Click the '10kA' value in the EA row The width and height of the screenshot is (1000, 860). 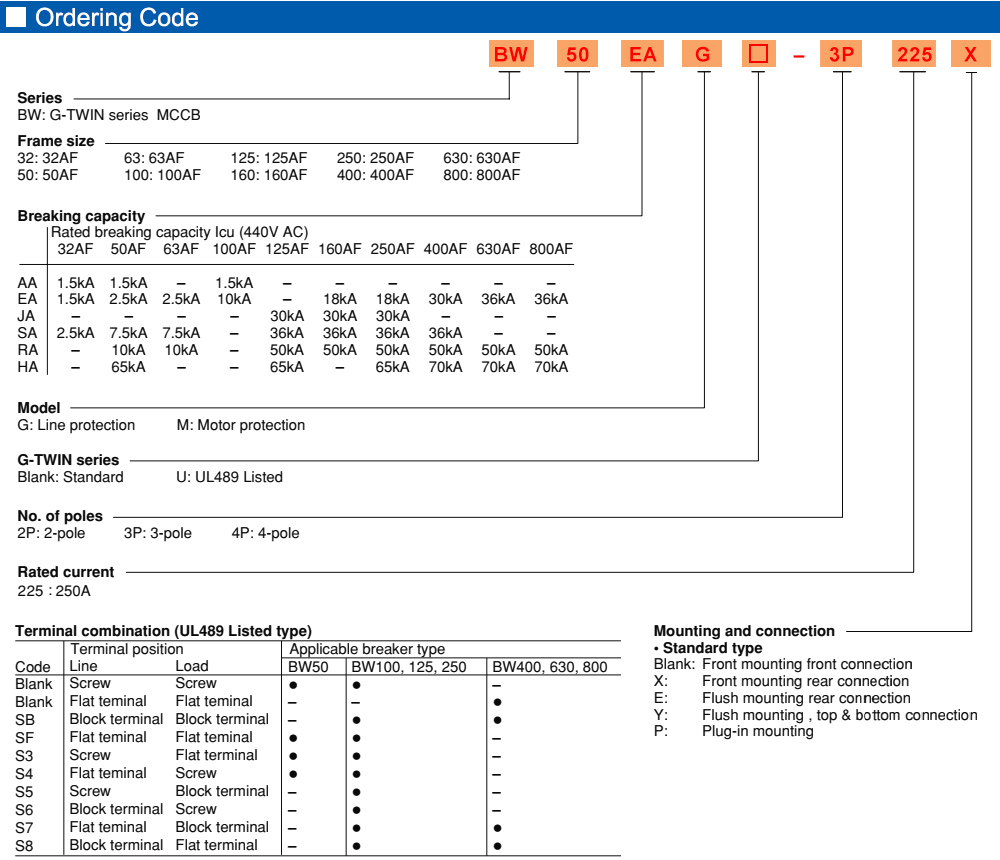(x=234, y=299)
